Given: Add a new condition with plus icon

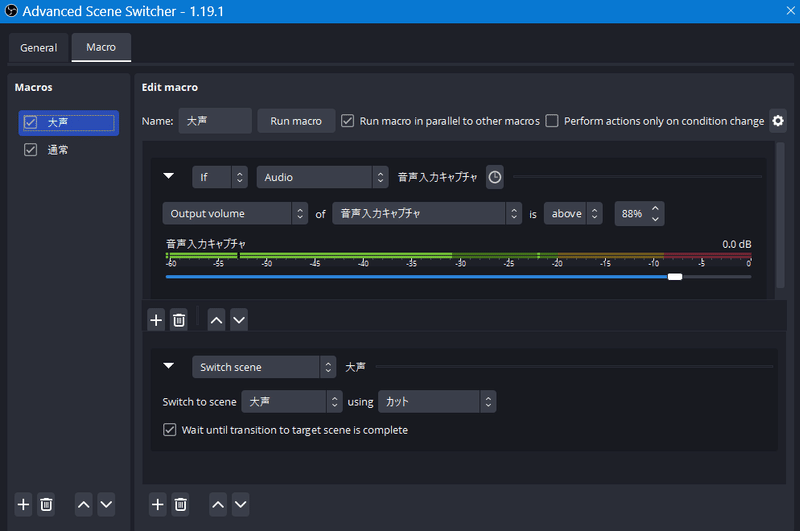Looking at the screenshot, I should pyautogui.click(x=156, y=320).
